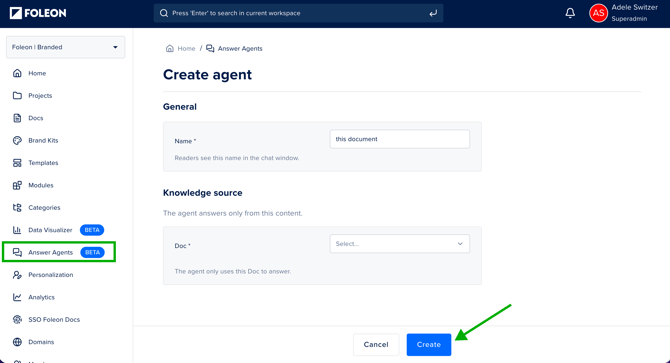Image resolution: width=670 pixels, height=363 pixels.
Task: Click the Answer Agents chat icon in sidebar
Action: point(17,252)
